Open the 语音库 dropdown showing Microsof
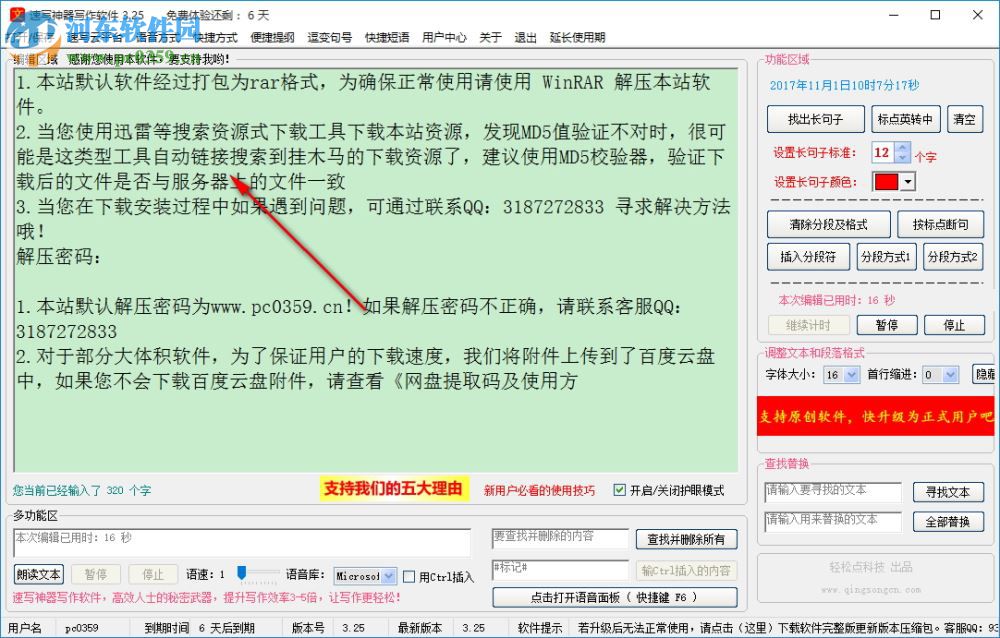Image resolution: width=1000 pixels, height=638 pixels. pyautogui.click(x=365, y=576)
